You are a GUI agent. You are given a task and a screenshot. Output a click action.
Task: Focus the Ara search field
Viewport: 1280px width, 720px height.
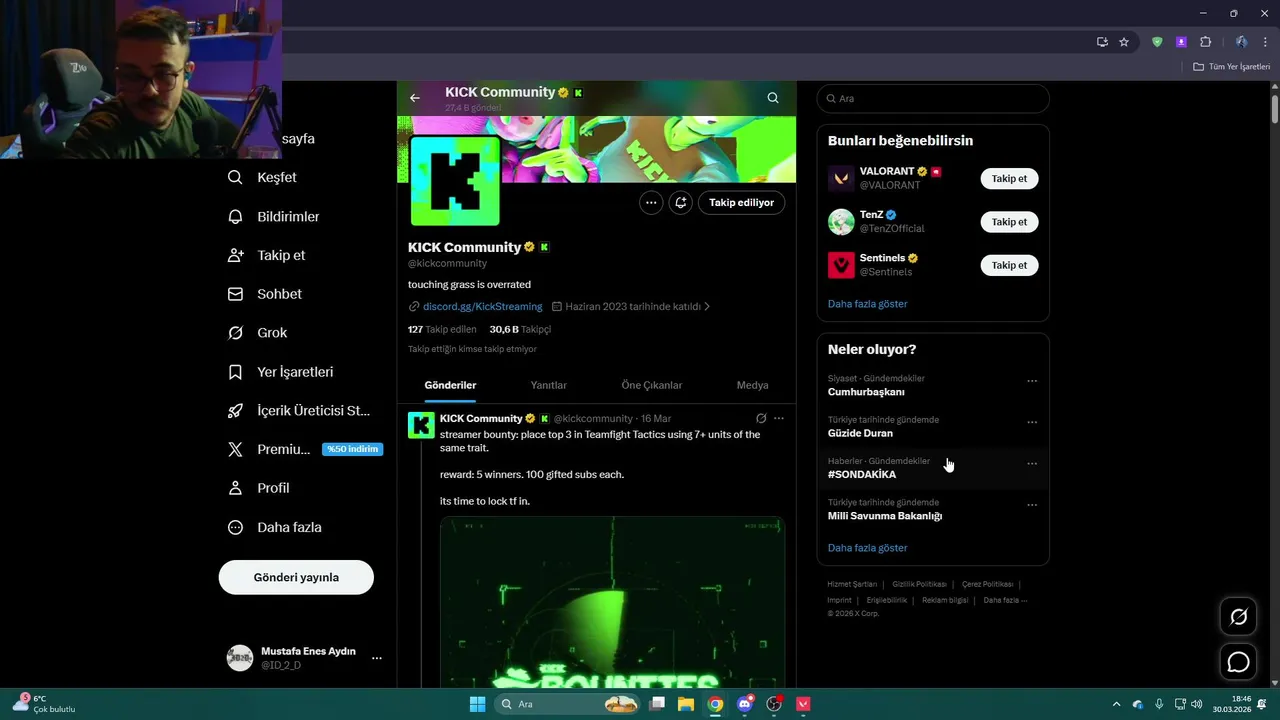point(933,98)
